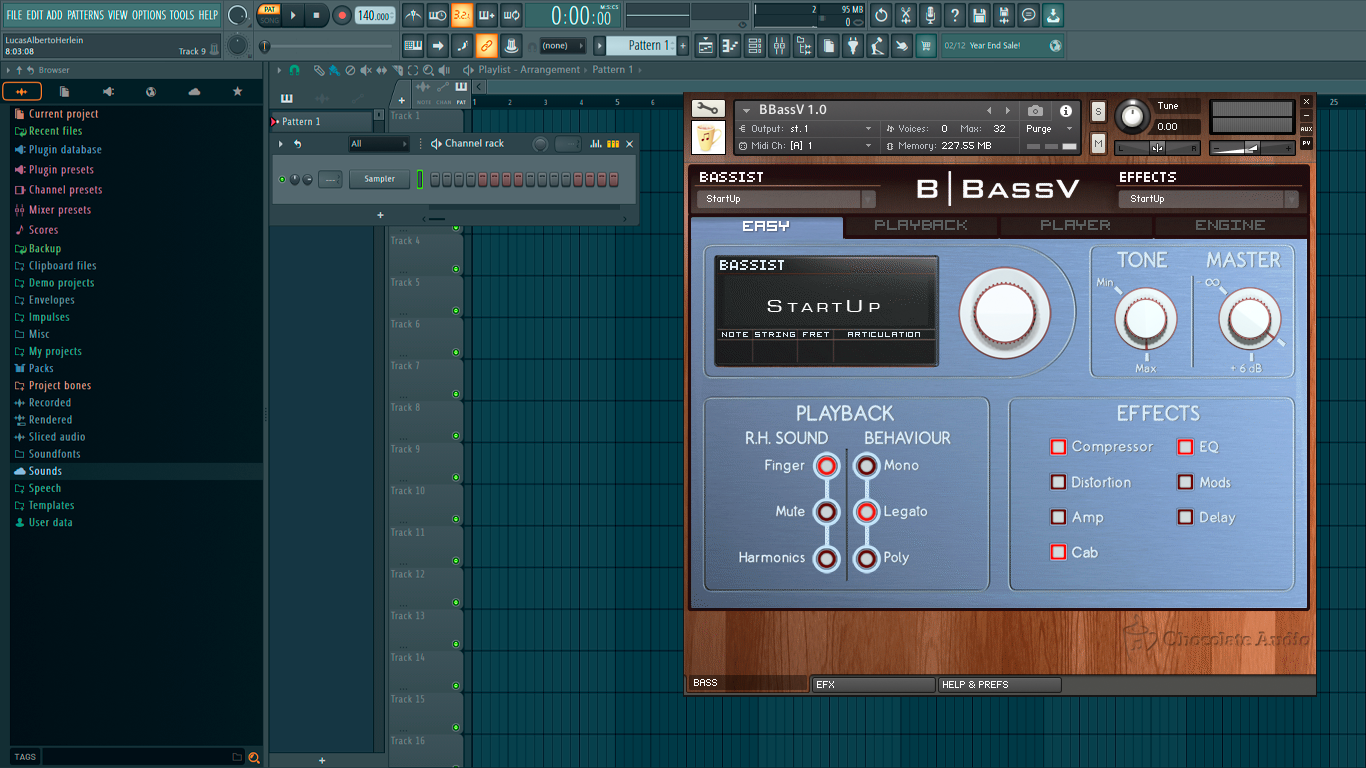Image resolution: width=1366 pixels, height=768 pixels.
Task: Switch to the PLAYER tab in BBassV
Action: click(x=1075, y=226)
